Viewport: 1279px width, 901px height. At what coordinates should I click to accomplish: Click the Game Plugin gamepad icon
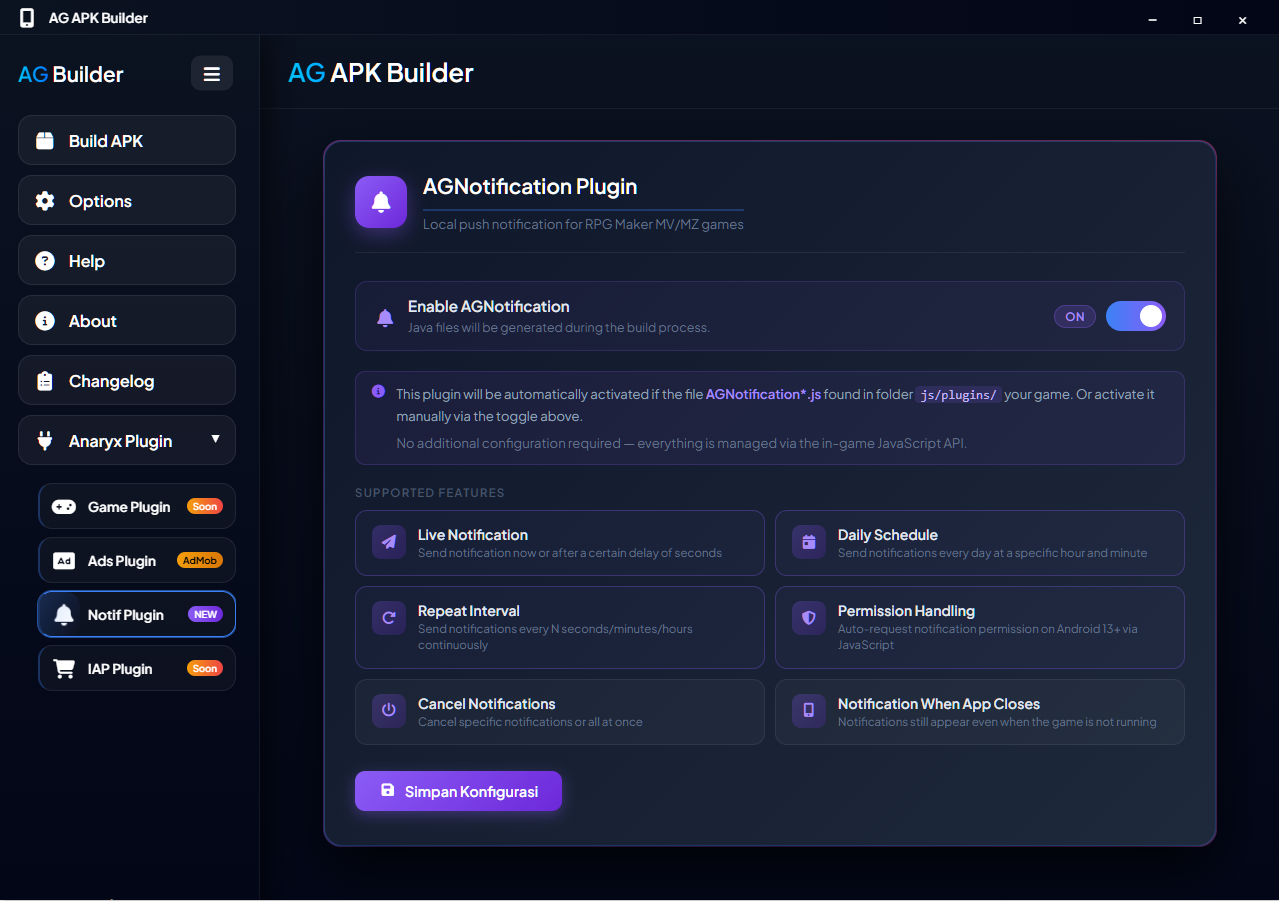[64, 507]
